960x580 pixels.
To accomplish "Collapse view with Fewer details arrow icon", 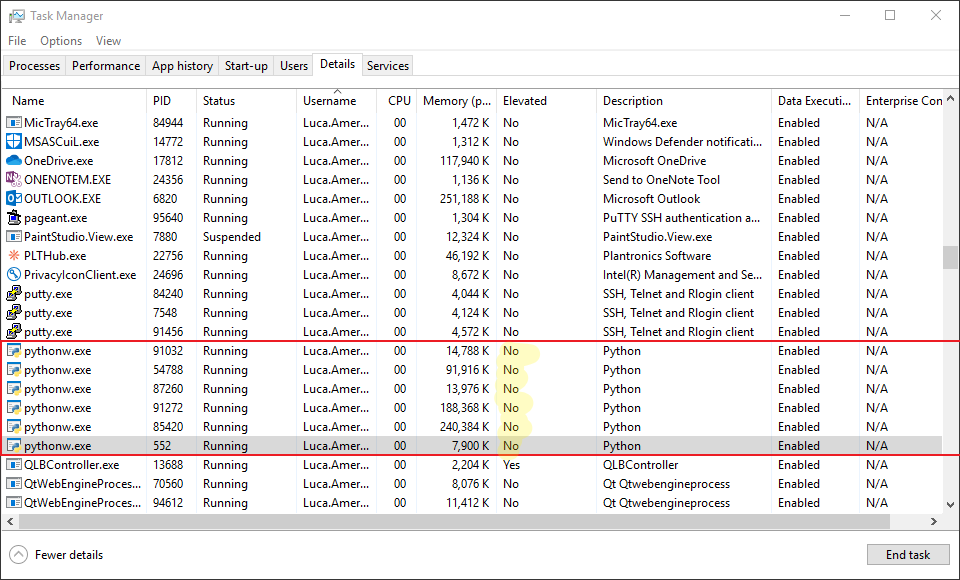I will tap(18, 555).
